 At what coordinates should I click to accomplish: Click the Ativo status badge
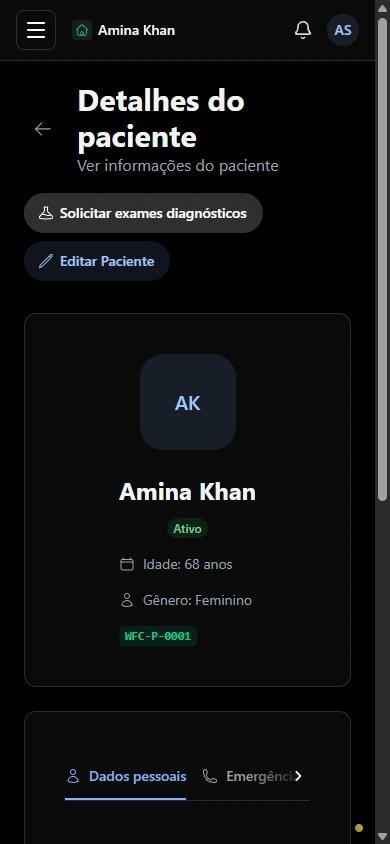[x=187, y=529]
